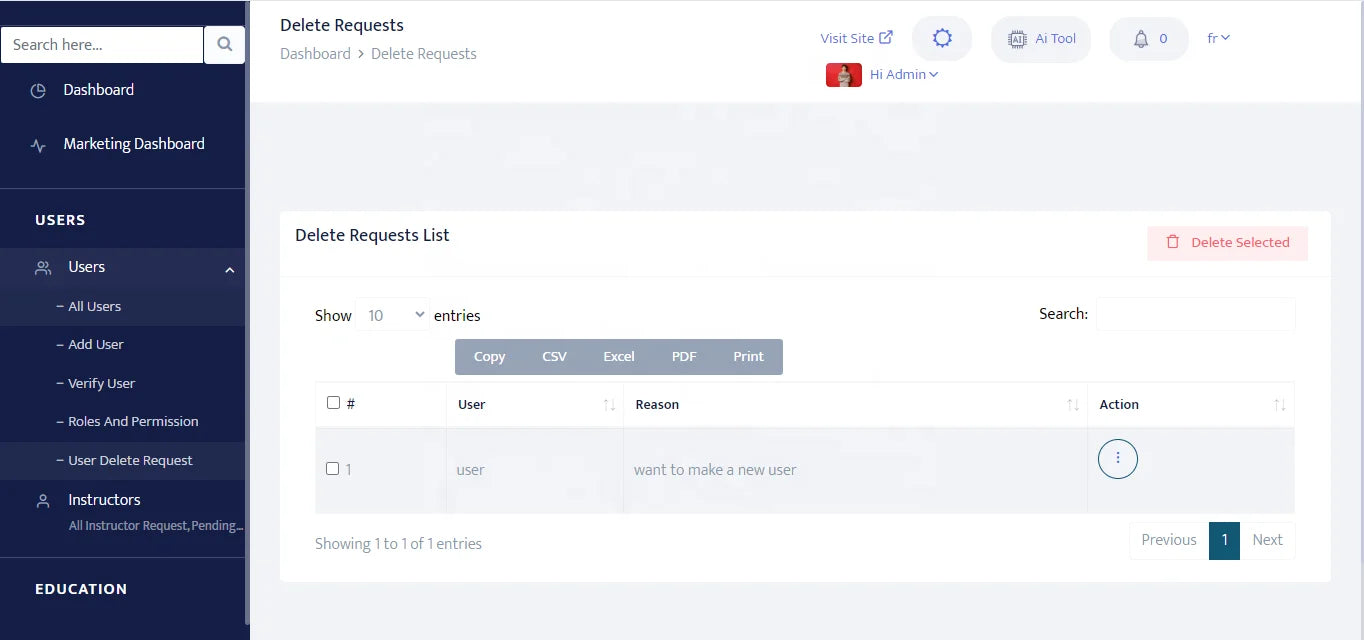Select Roles And Permission menu item
1364x640 pixels.
coord(133,422)
